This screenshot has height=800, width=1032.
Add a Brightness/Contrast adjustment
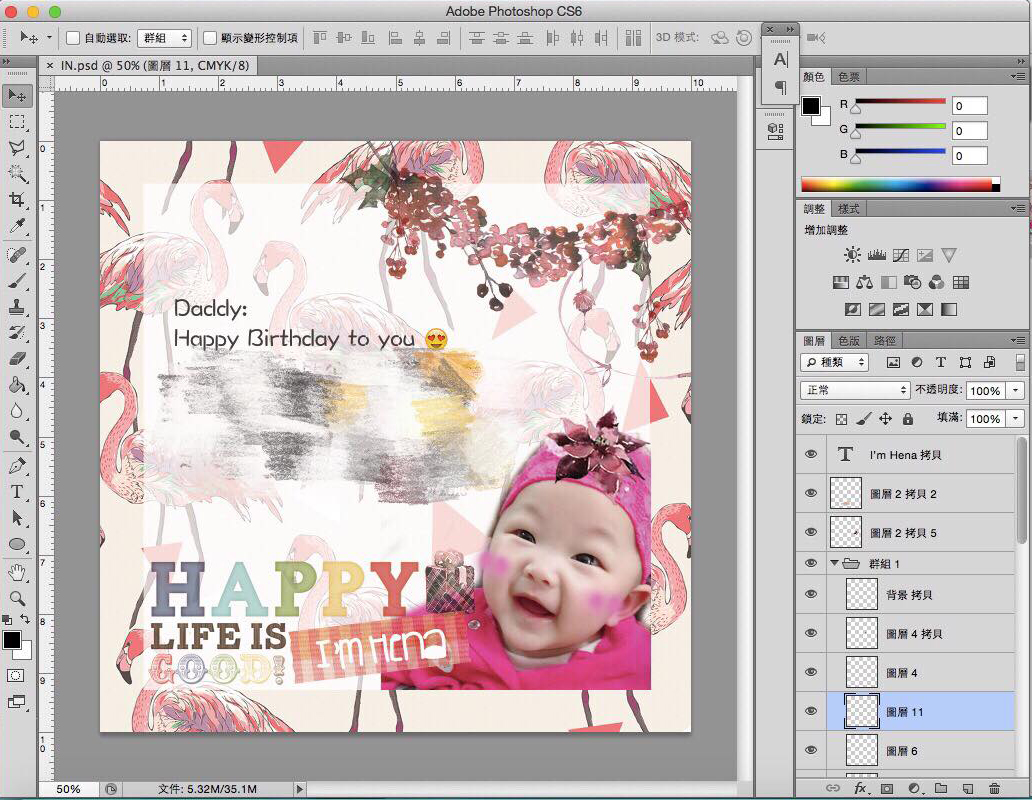click(x=852, y=256)
